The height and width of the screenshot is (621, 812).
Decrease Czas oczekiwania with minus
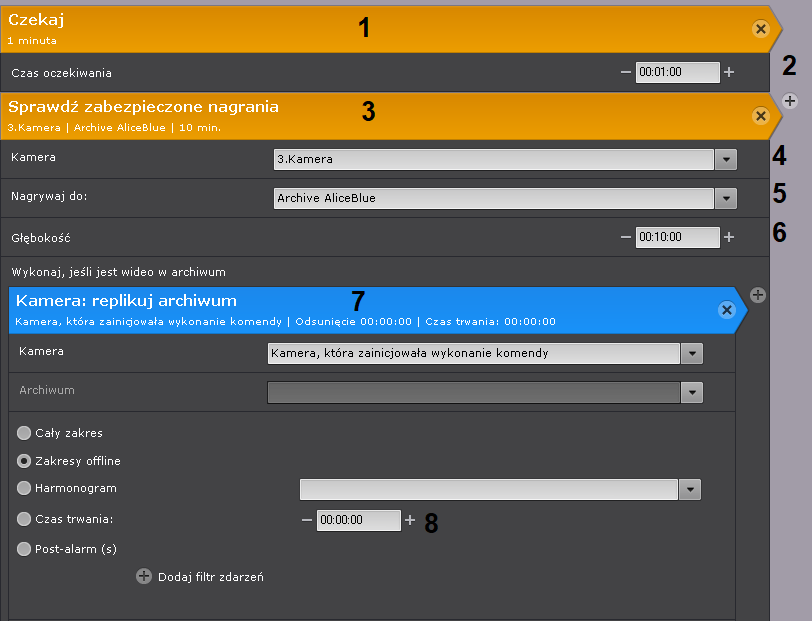[626, 72]
